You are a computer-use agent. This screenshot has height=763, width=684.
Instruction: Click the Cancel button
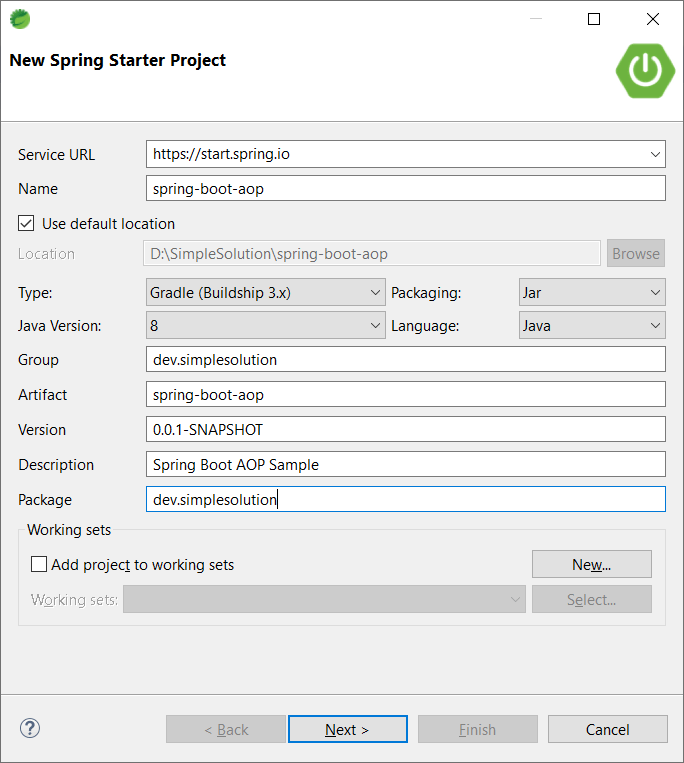608,729
